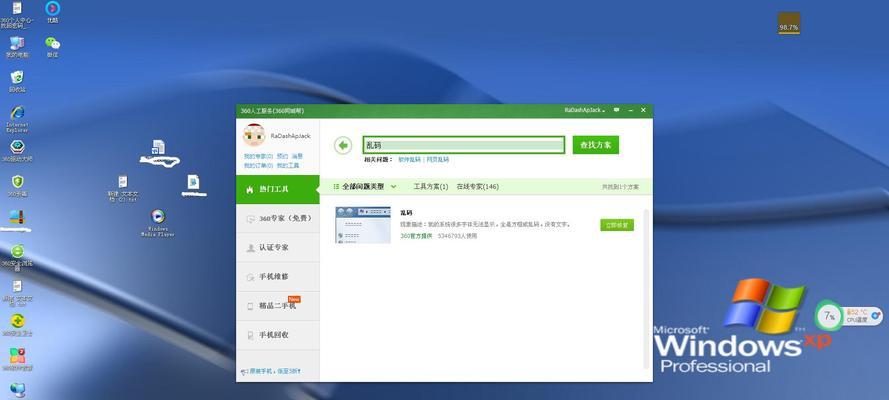This screenshot has width=889, height=400.
Task: Select 认证专家 in the sidebar
Action: click(x=278, y=248)
